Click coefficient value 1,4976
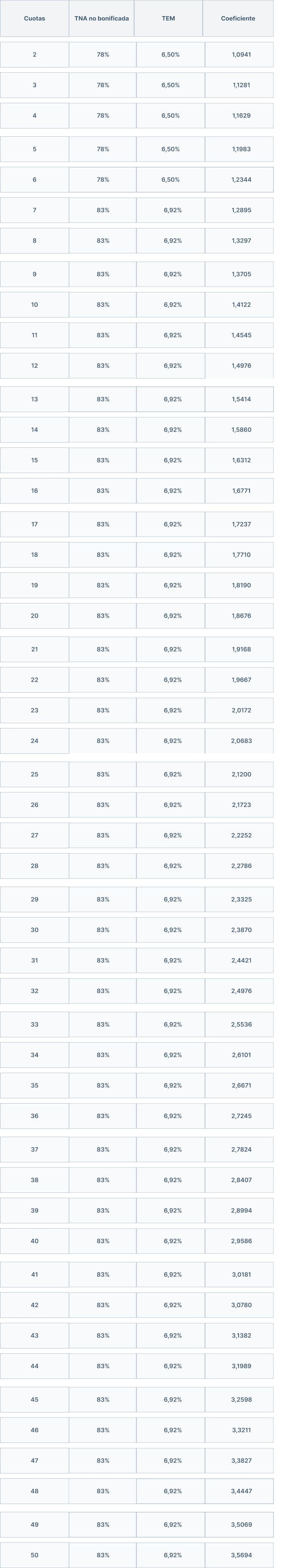This screenshot has height=1568, width=285. [x=242, y=366]
